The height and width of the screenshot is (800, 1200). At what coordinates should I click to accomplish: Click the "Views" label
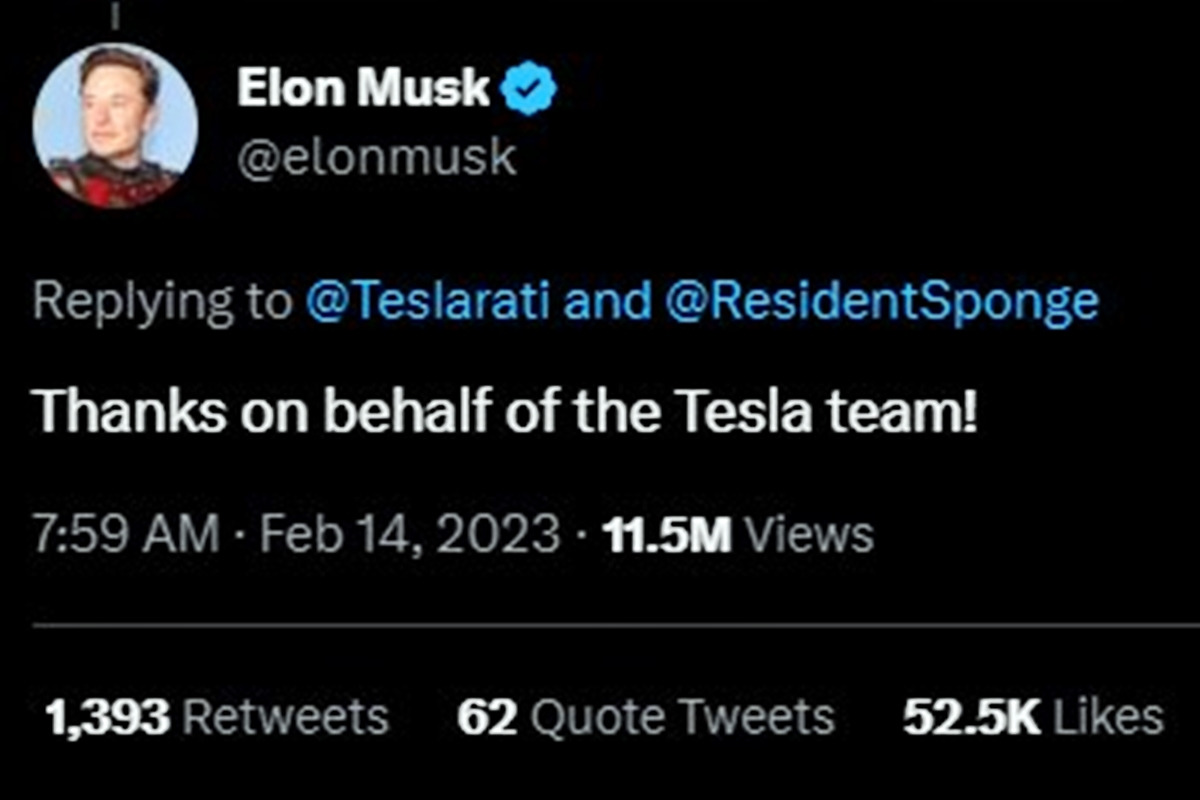[810, 535]
